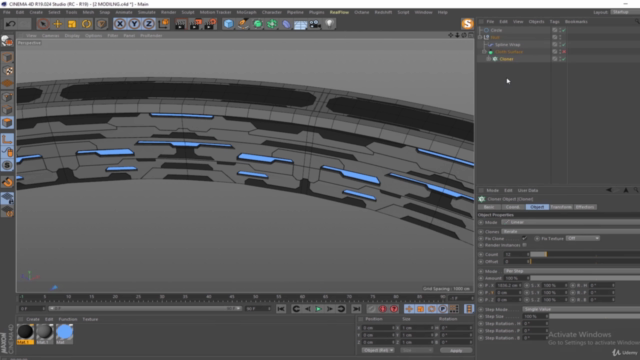Switch to the Basic tab
Screen dimensions: 640x360
click(489, 207)
